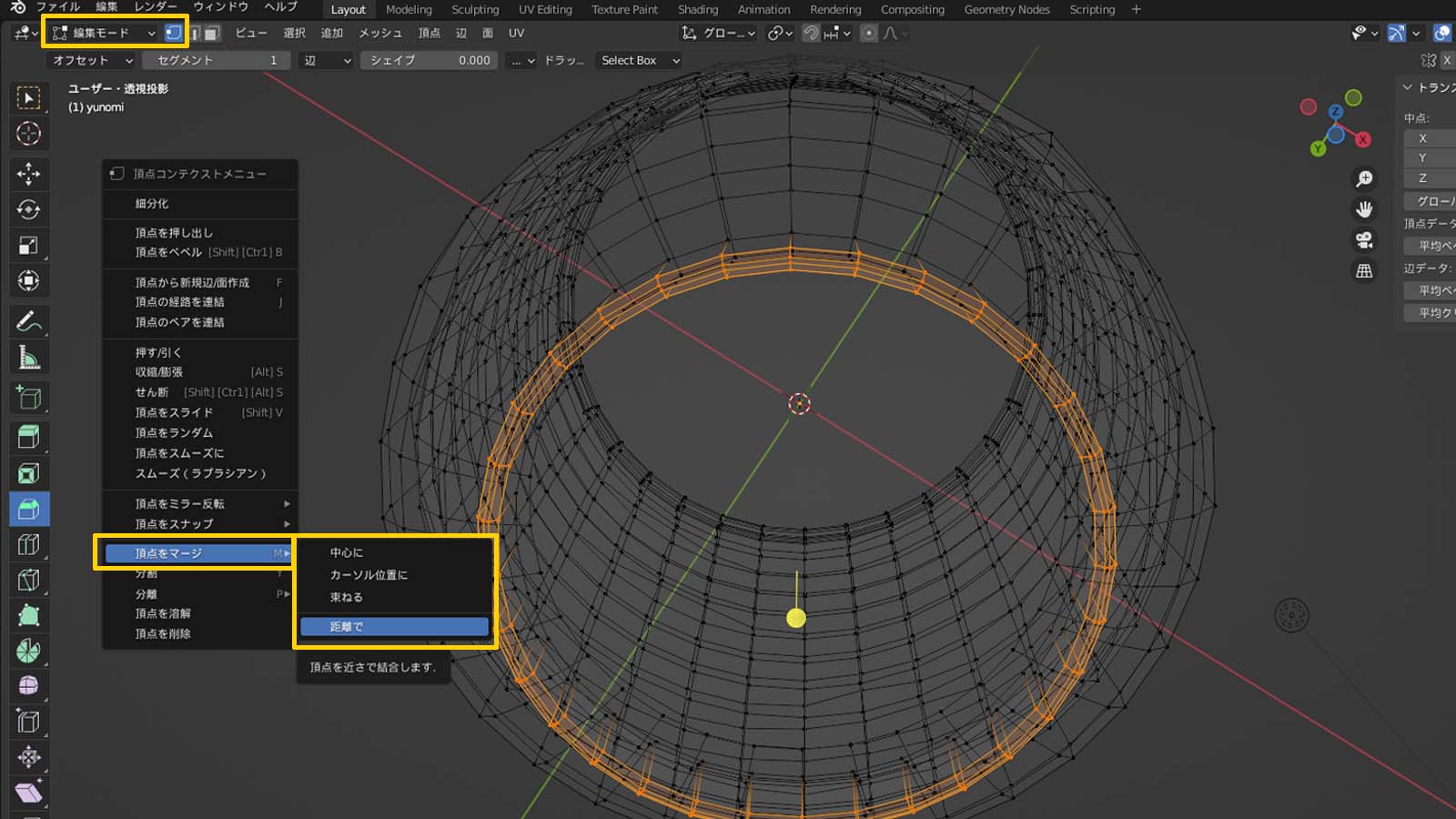Pick the Measure tool
The image size is (1456, 819).
click(x=28, y=358)
